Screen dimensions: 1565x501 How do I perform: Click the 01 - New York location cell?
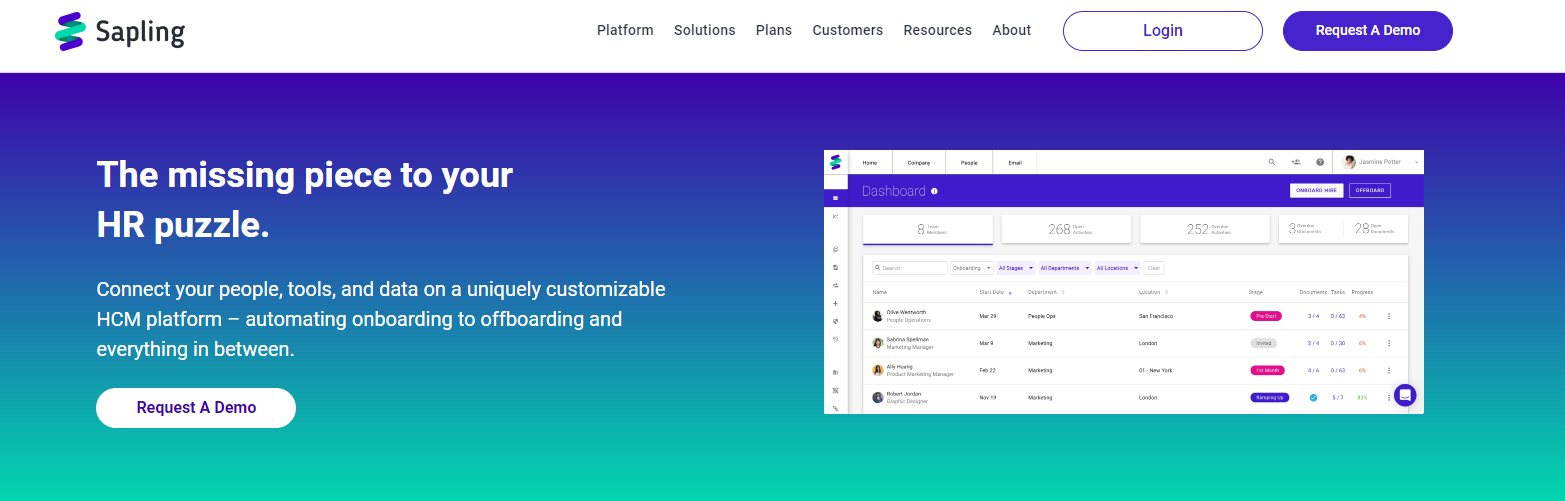pos(1155,370)
